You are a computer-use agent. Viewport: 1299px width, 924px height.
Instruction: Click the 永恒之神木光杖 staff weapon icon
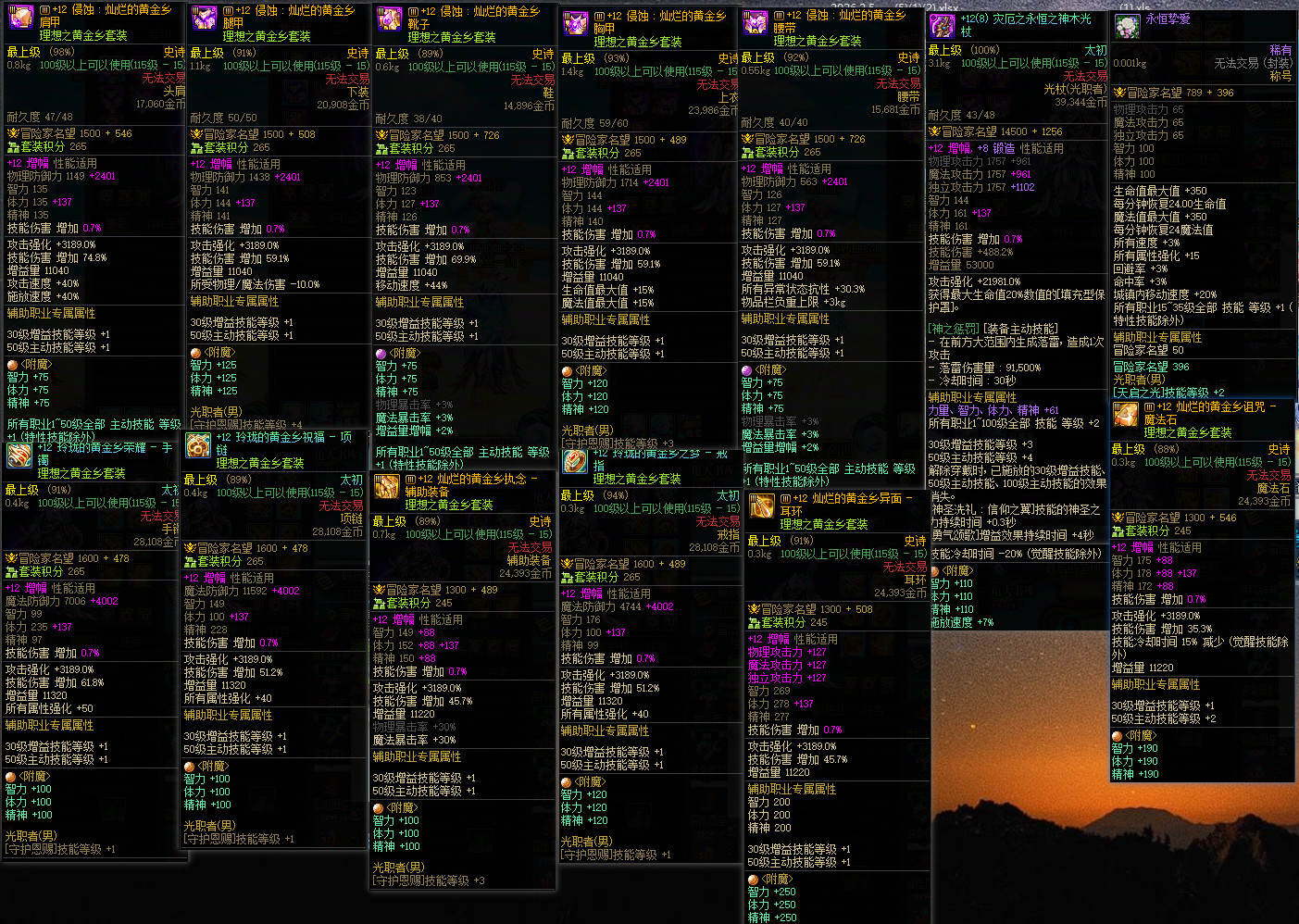(943, 25)
